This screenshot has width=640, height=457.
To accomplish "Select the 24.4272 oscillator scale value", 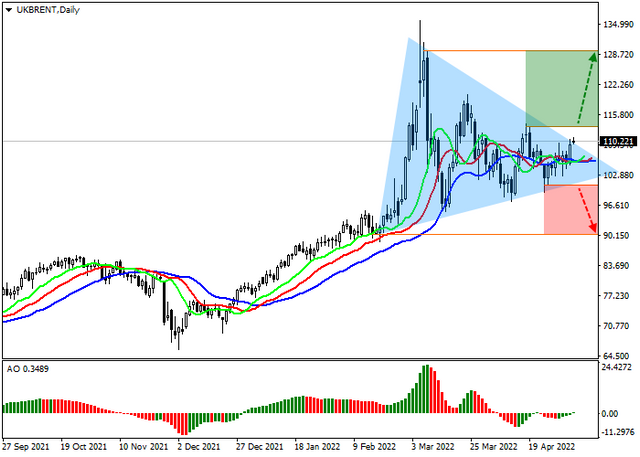I will tap(618, 367).
